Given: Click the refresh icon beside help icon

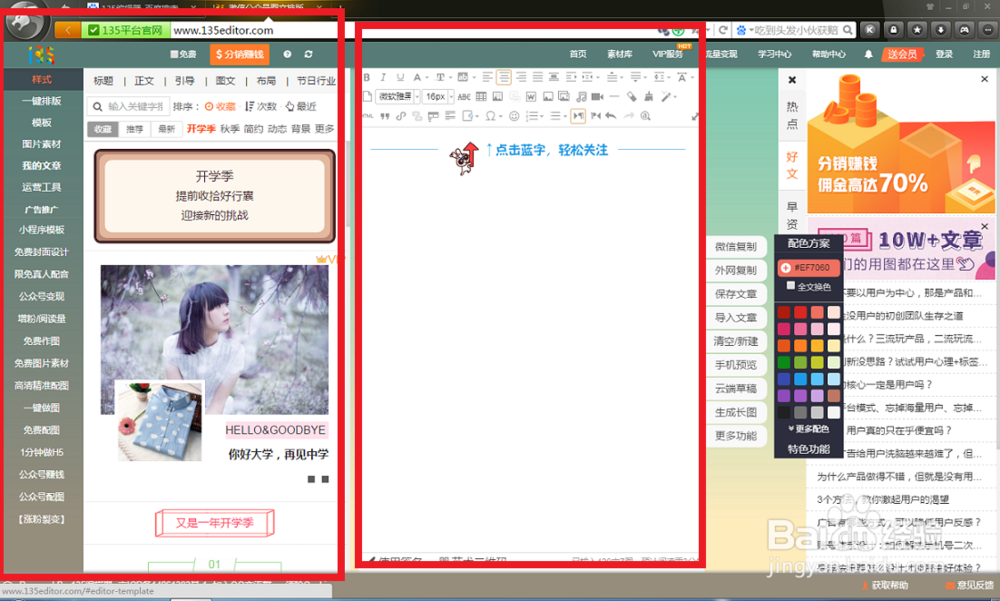Looking at the screenshot, I should 309,54.
